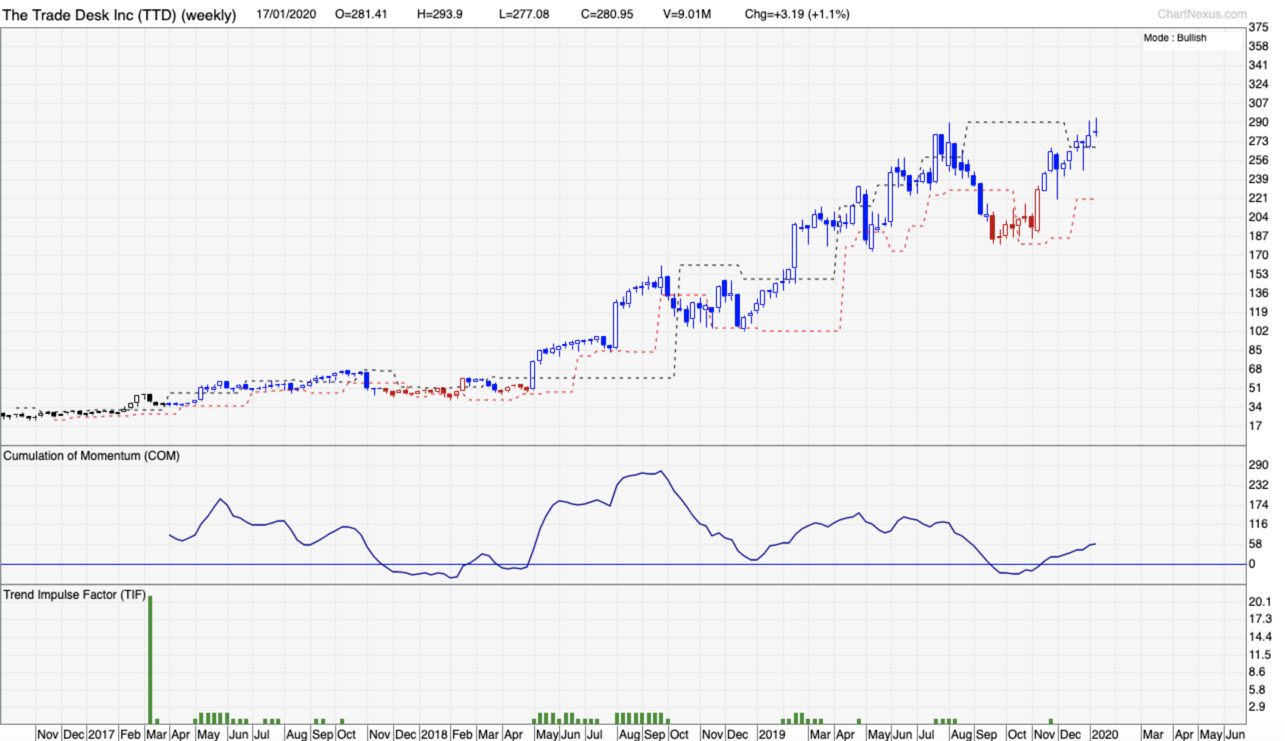Click the '2020' label on the time axis
The width and height of the screenshot is (1285, 741).
point(1104,733)
